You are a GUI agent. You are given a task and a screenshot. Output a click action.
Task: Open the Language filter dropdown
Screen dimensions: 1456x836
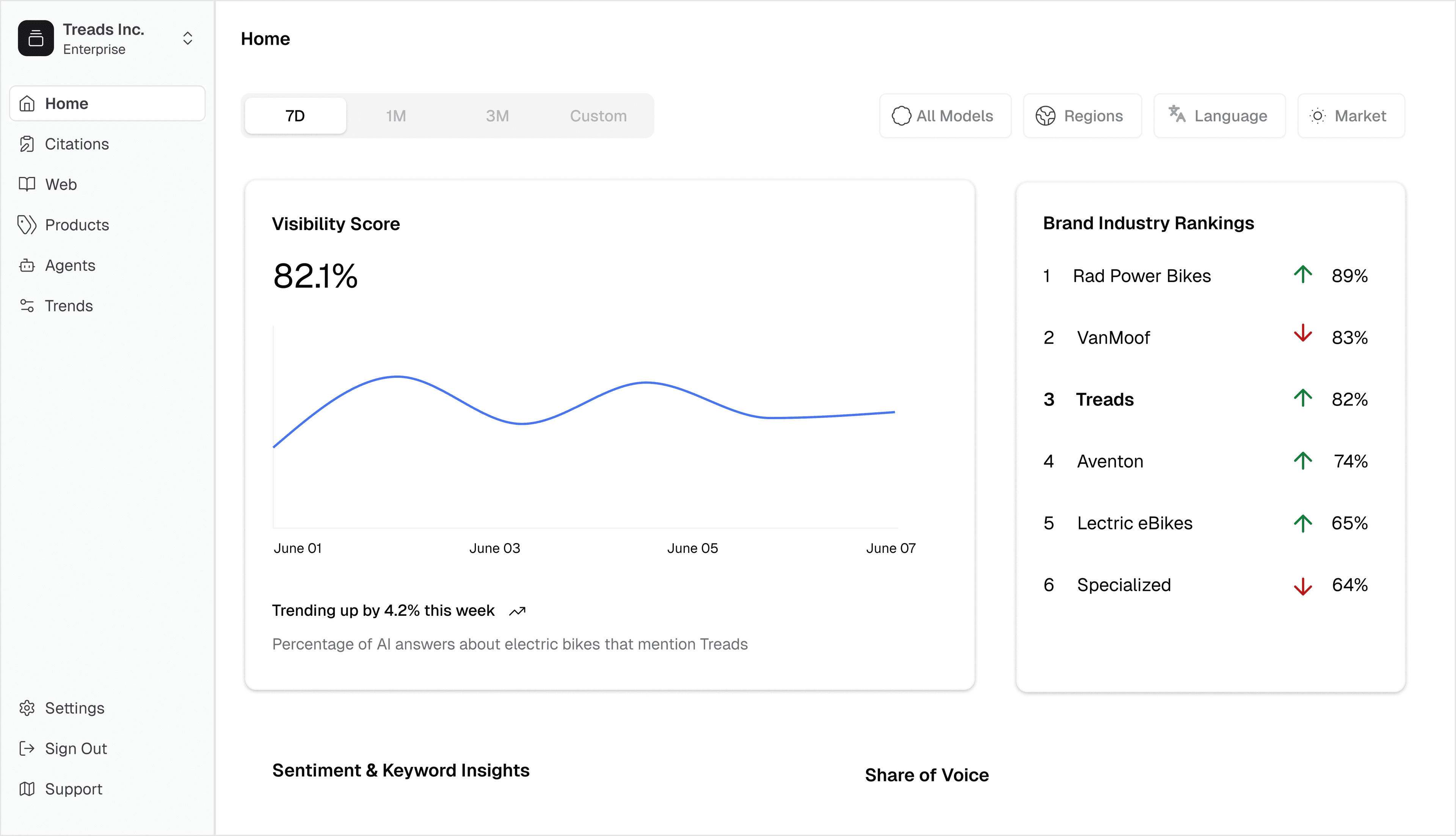click(1219, 116)
